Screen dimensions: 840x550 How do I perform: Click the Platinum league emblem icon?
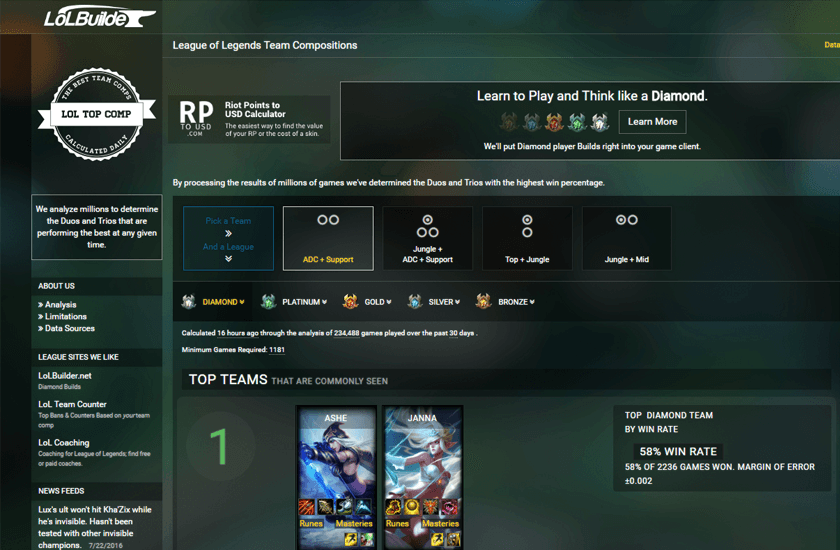[x=268, y=302]
